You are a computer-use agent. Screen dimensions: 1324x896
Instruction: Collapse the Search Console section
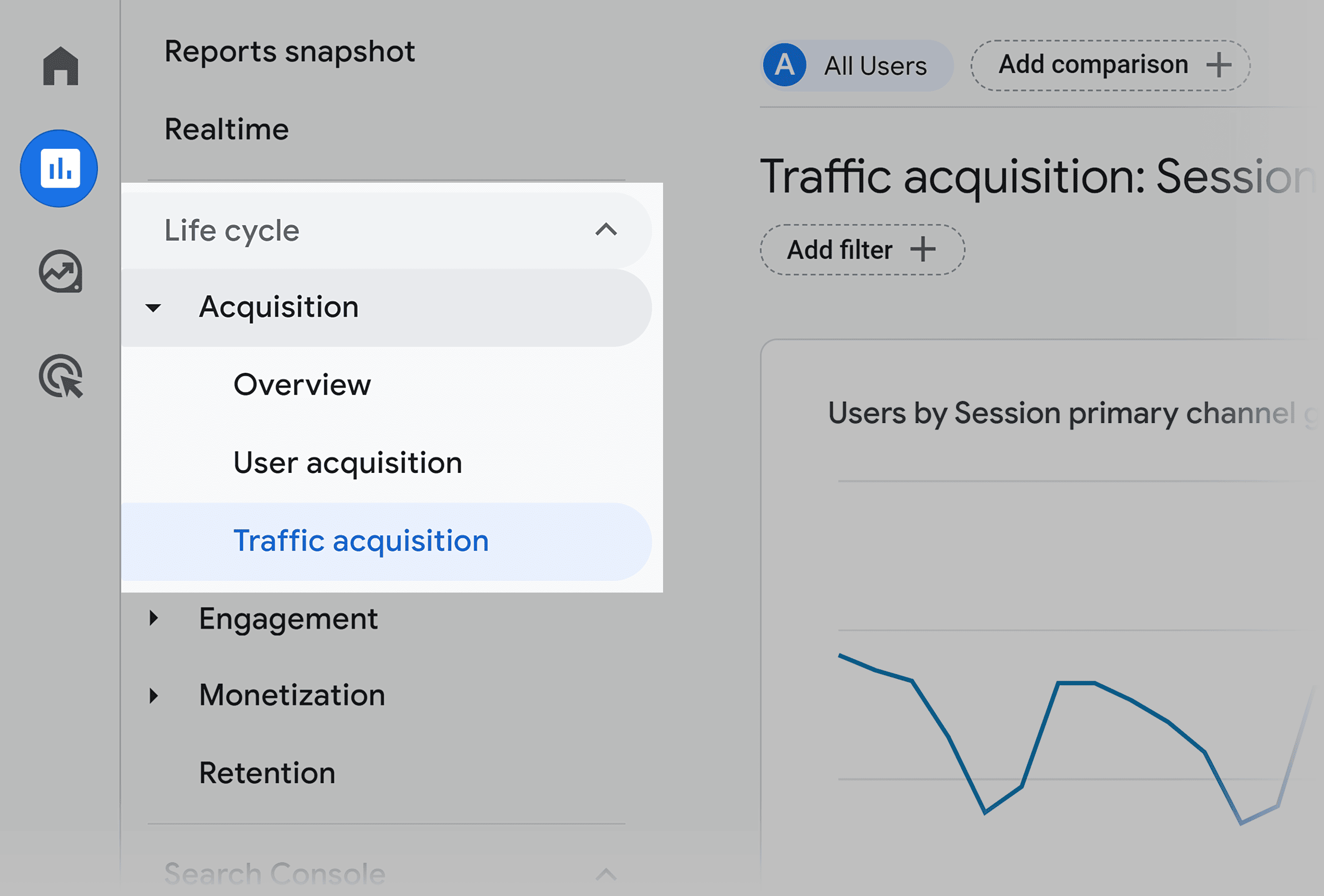[x=606, y=873]
